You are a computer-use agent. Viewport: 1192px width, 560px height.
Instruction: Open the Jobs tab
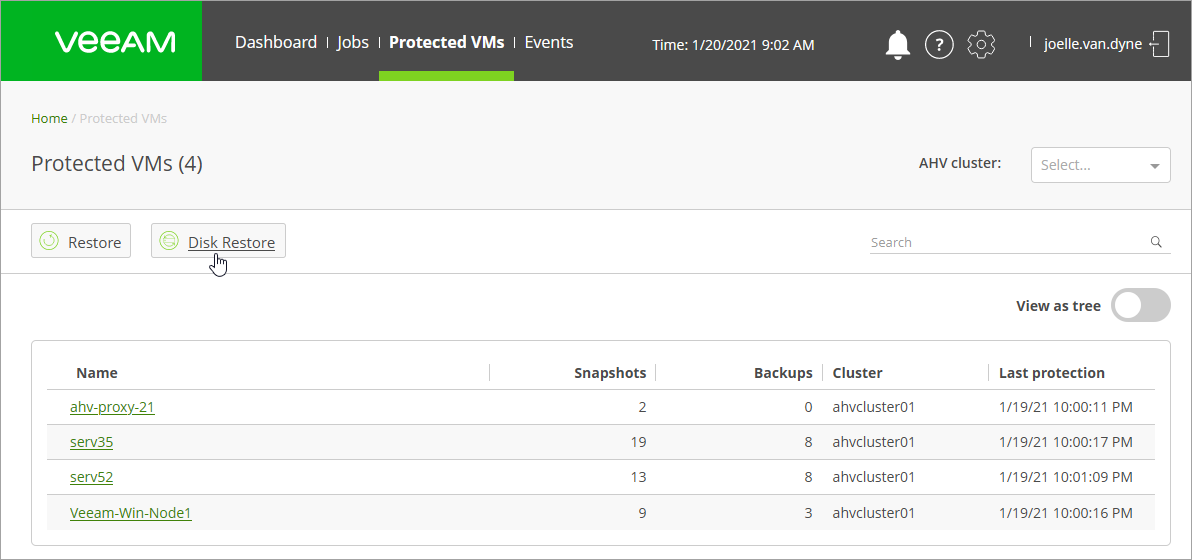click(353, 43)
